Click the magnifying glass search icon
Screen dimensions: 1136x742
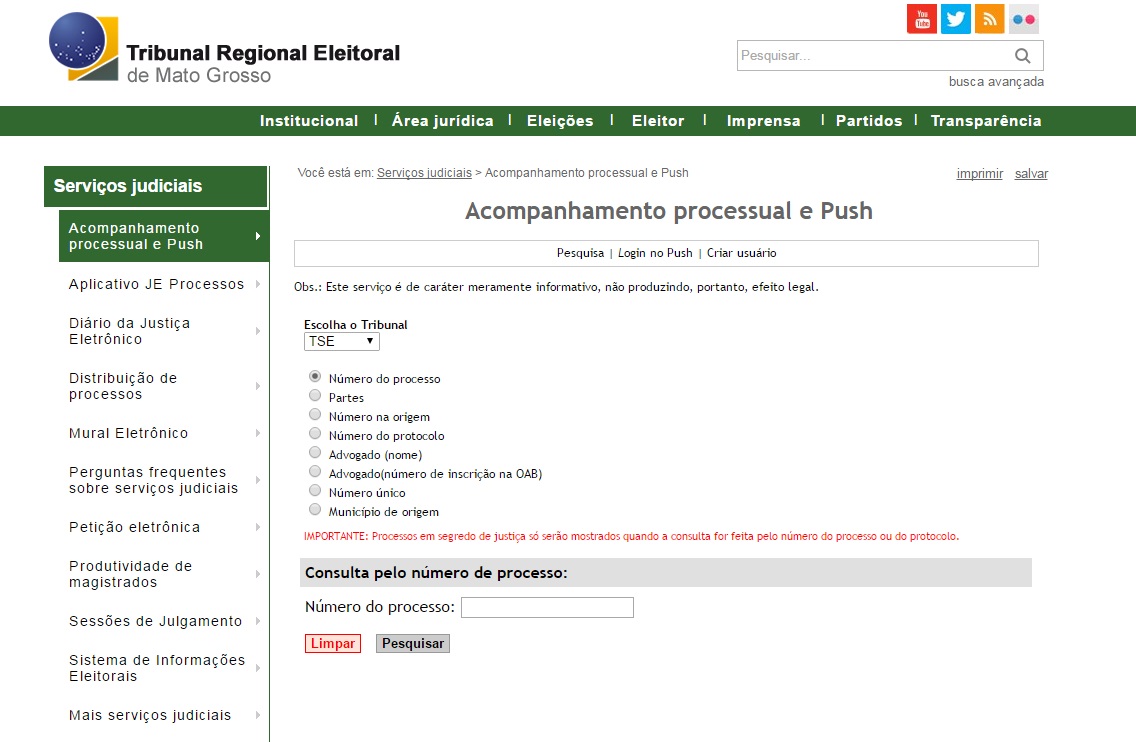pyautogui.click(x=1022, y=56)
